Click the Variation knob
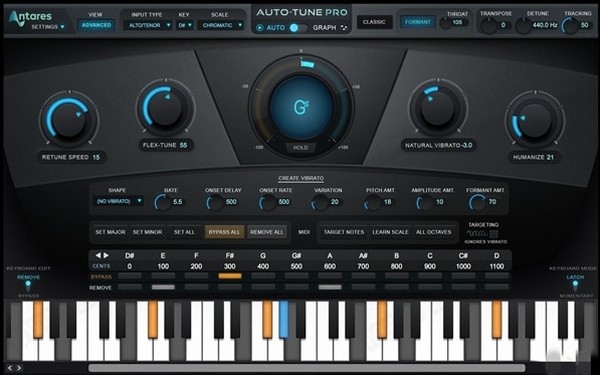 (320, 202)
